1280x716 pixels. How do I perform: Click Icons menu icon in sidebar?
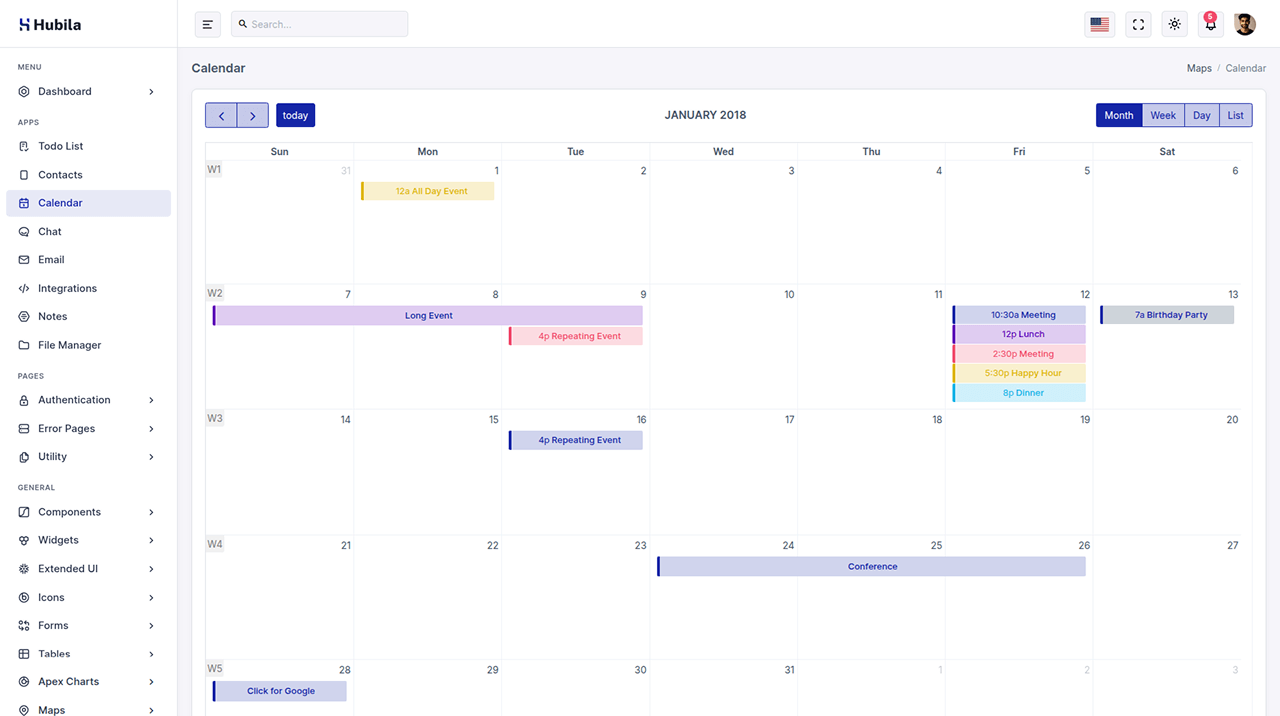pyautogui.click(x=24, y=597)
